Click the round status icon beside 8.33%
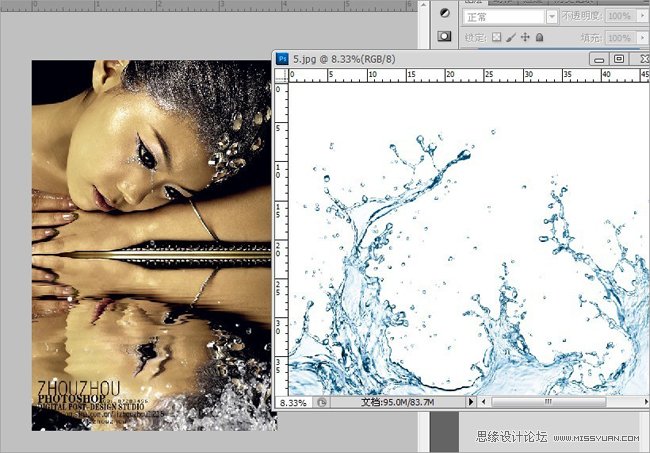This screenshot has width=650, height=453. 322,402
